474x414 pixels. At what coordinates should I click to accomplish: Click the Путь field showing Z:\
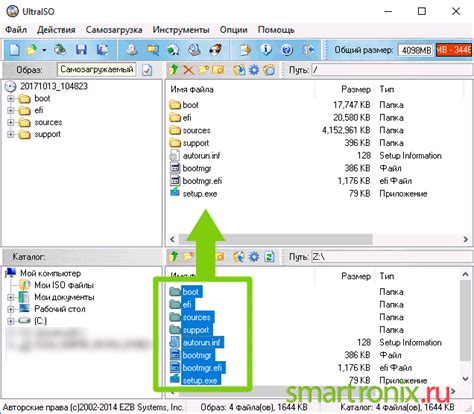click(x=392, y=257)
